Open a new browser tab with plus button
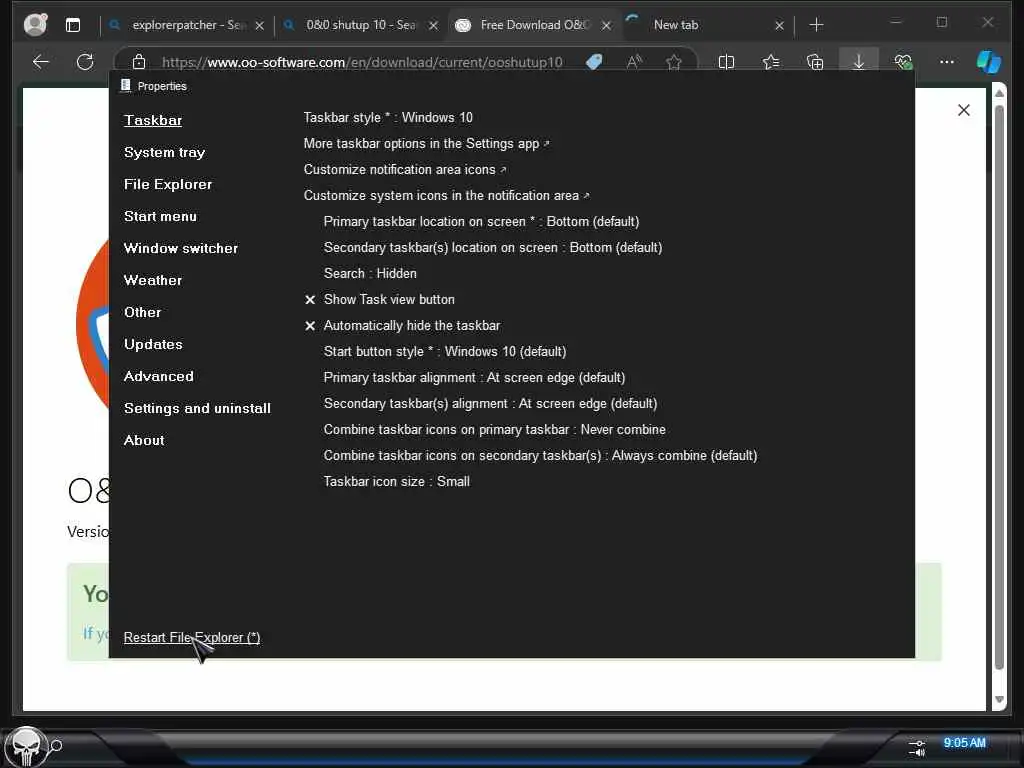1024x768 pixels. (x=816, y=25)
